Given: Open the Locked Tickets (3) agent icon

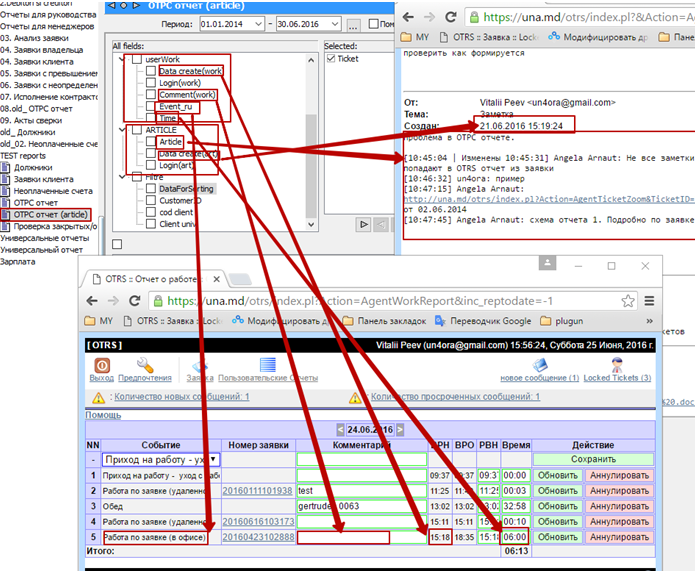Looking at the screenshot, I should click(x=617, y=365).
